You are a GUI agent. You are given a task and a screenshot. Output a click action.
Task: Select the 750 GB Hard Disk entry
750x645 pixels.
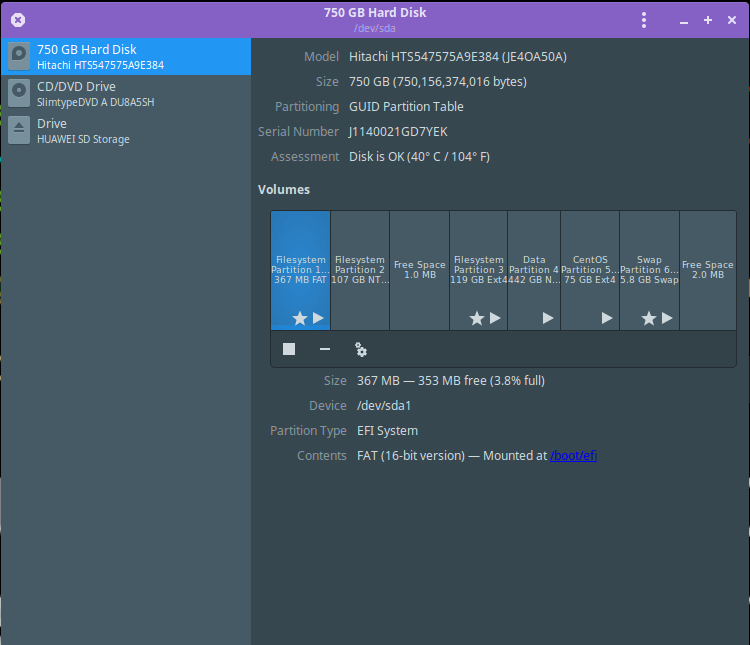point(125,57)
